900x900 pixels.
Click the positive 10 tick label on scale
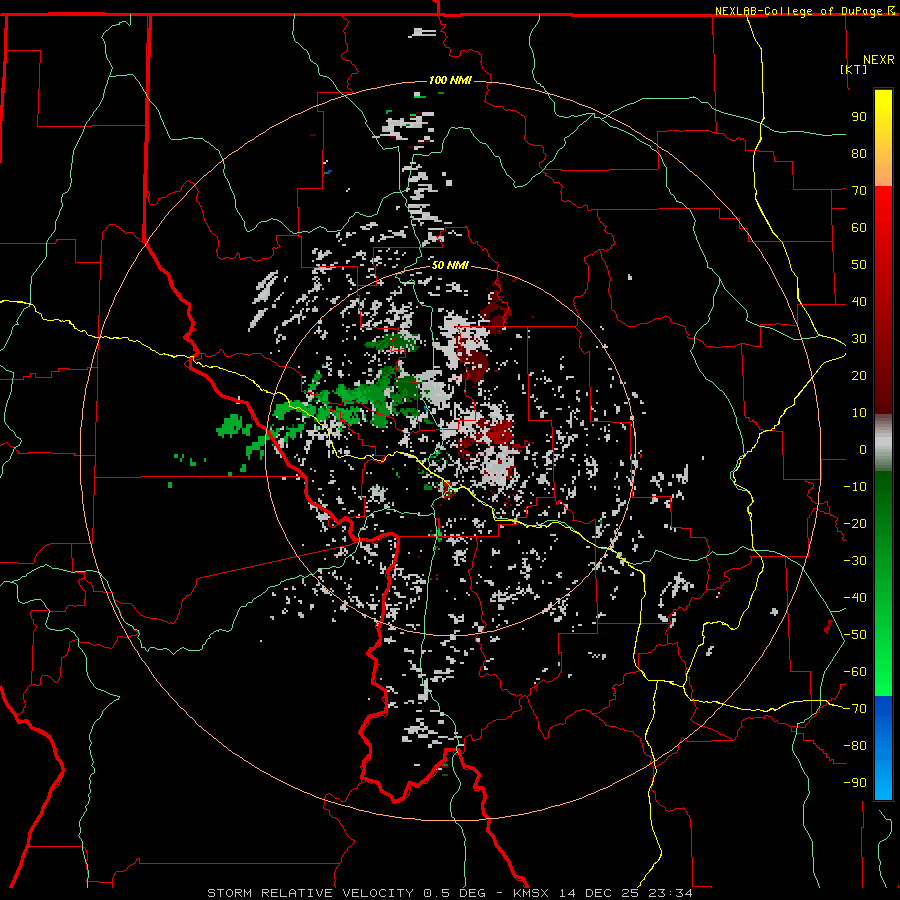click(x=859, y=413)
